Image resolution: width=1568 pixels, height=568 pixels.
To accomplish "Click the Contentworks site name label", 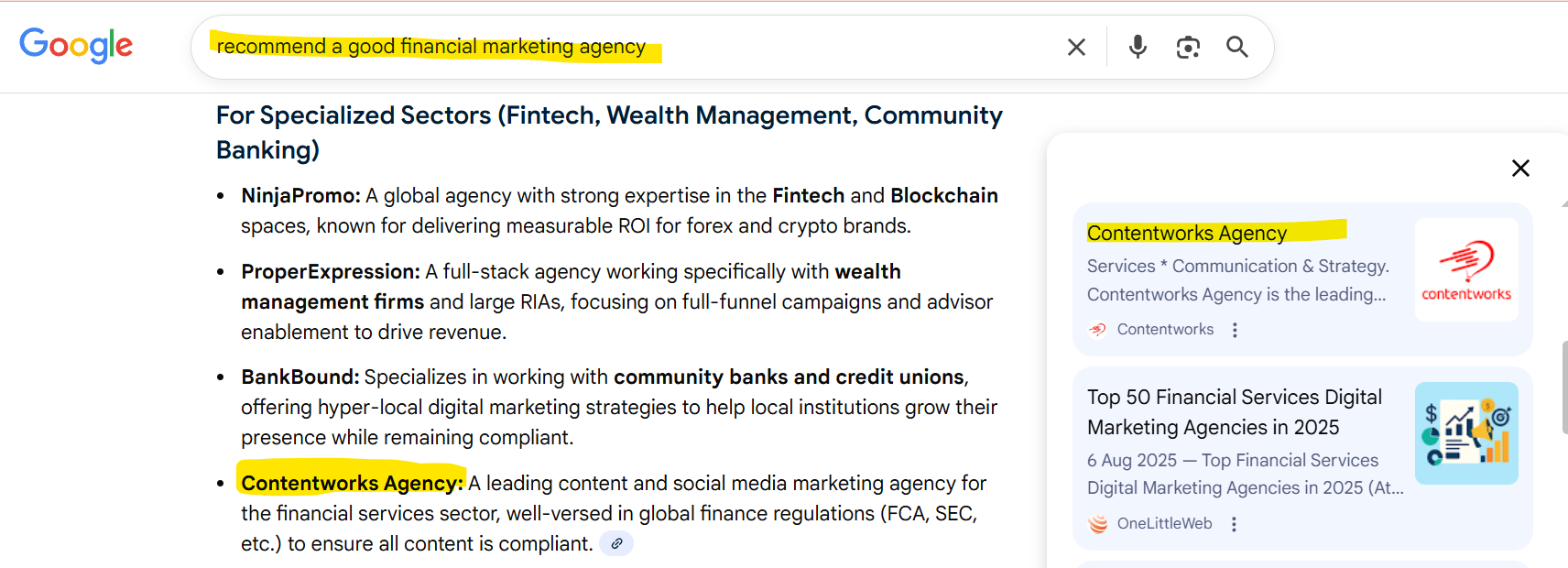I will [1165, 330].
